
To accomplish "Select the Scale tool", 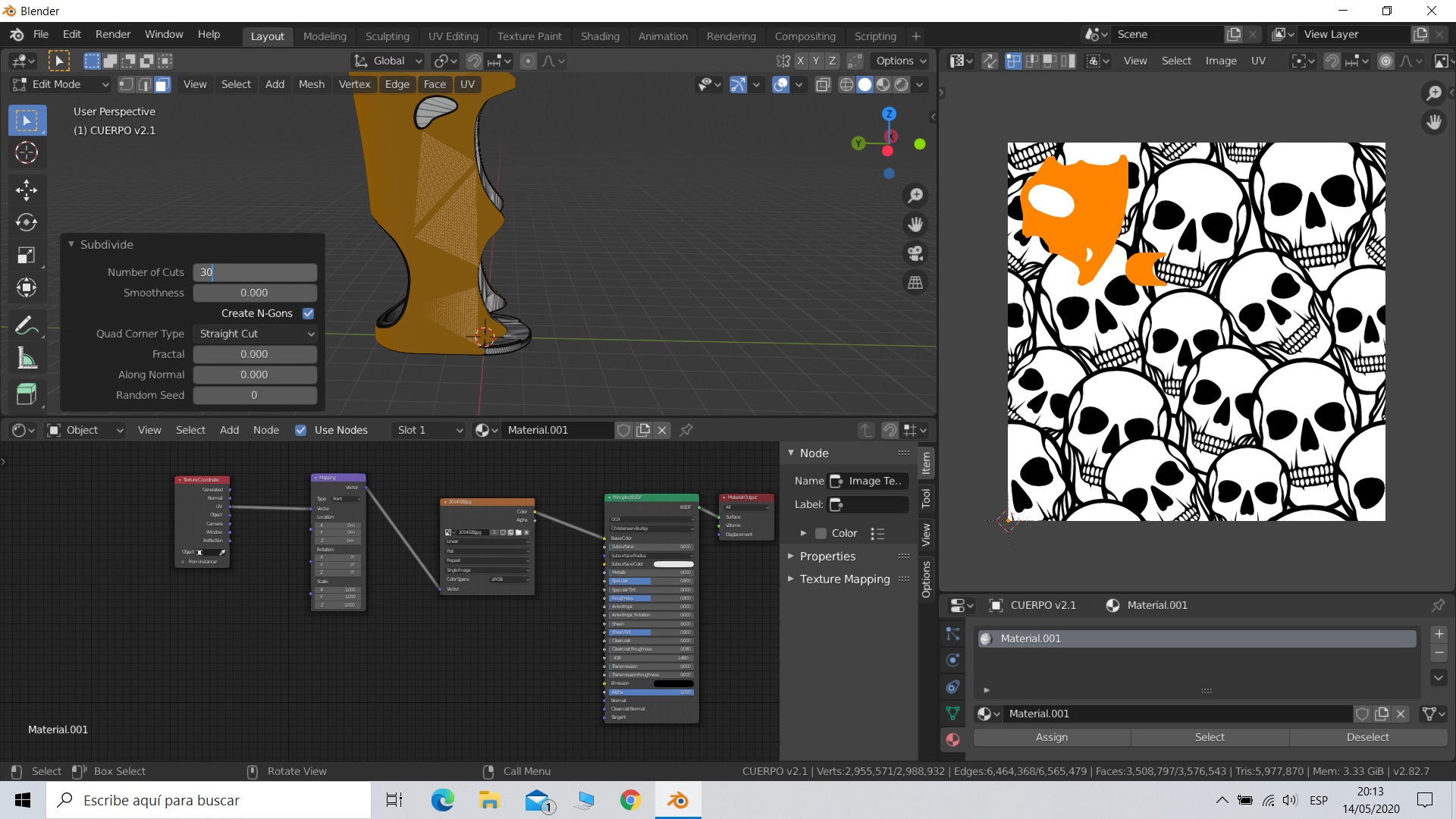I will tap(27, 255).
